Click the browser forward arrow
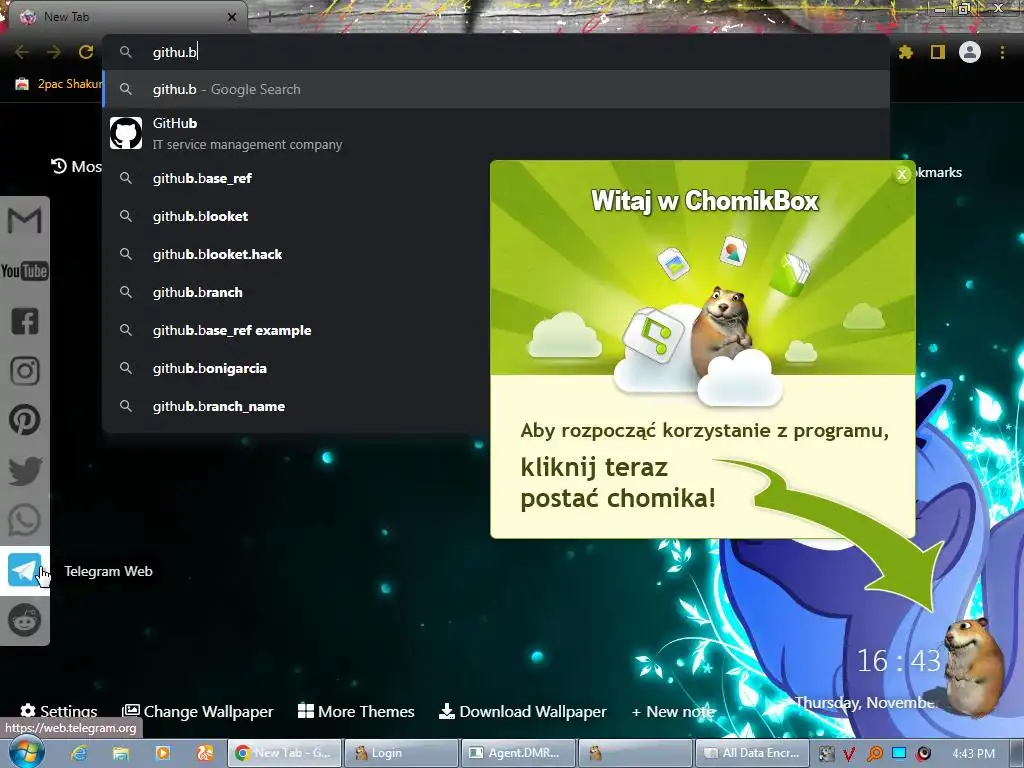The image size is (1024, 768). tap(54, 52)
